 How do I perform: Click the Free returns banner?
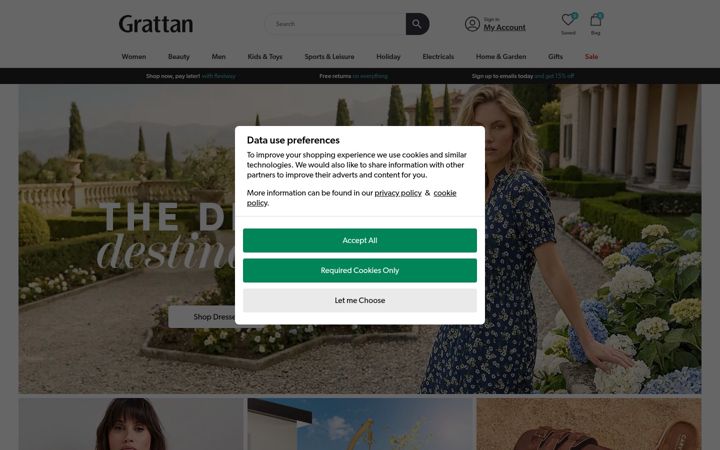[x=354, y=76]
